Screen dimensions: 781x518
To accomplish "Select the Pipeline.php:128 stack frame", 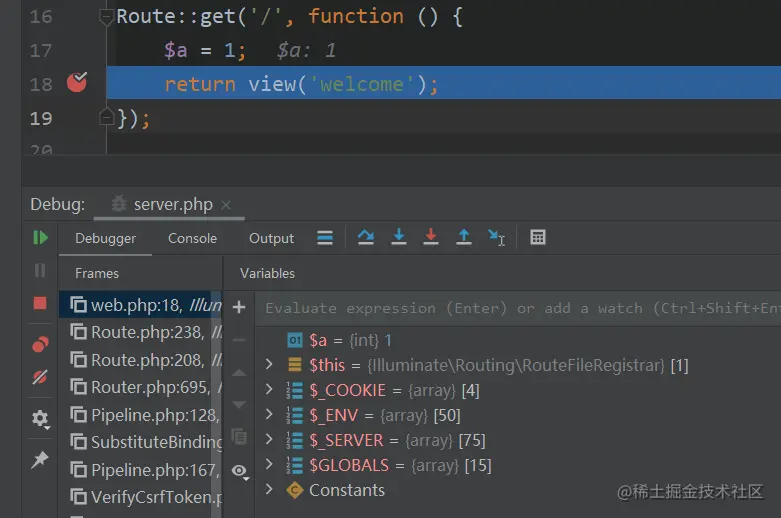I will click(140, 414).
